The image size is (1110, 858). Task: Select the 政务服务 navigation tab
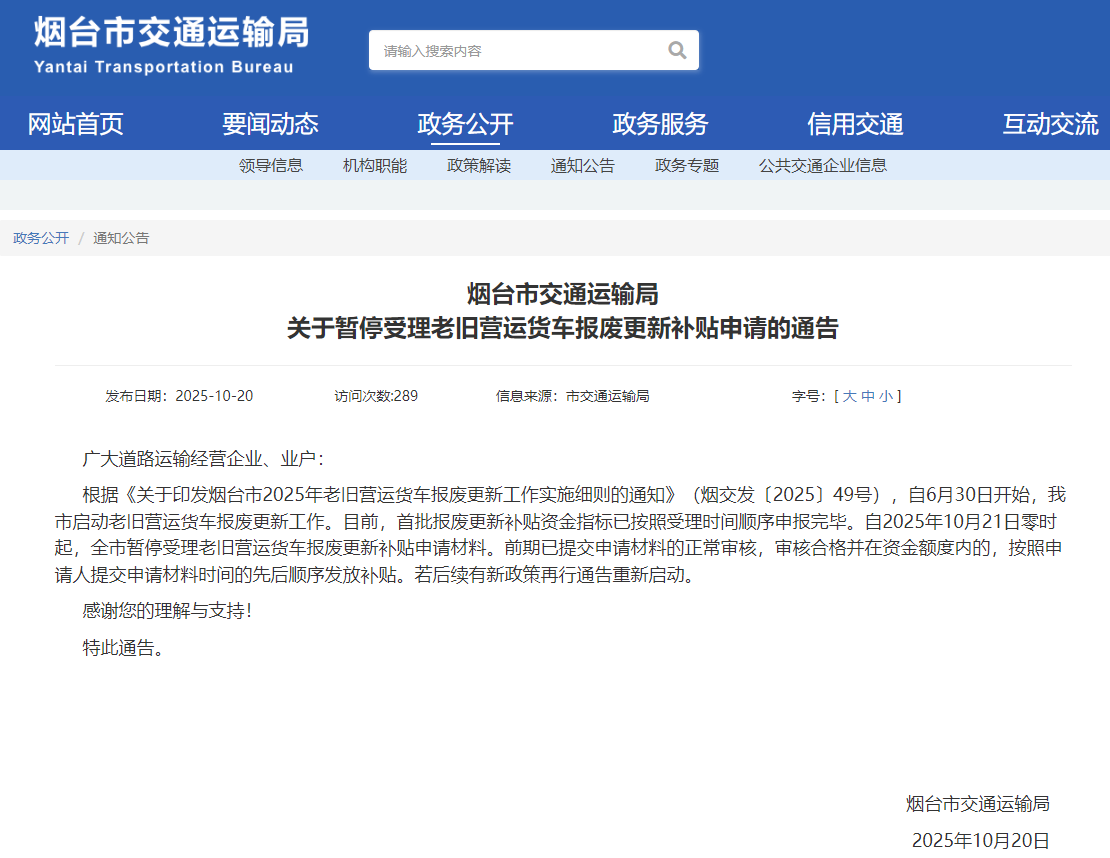[661, 123]
